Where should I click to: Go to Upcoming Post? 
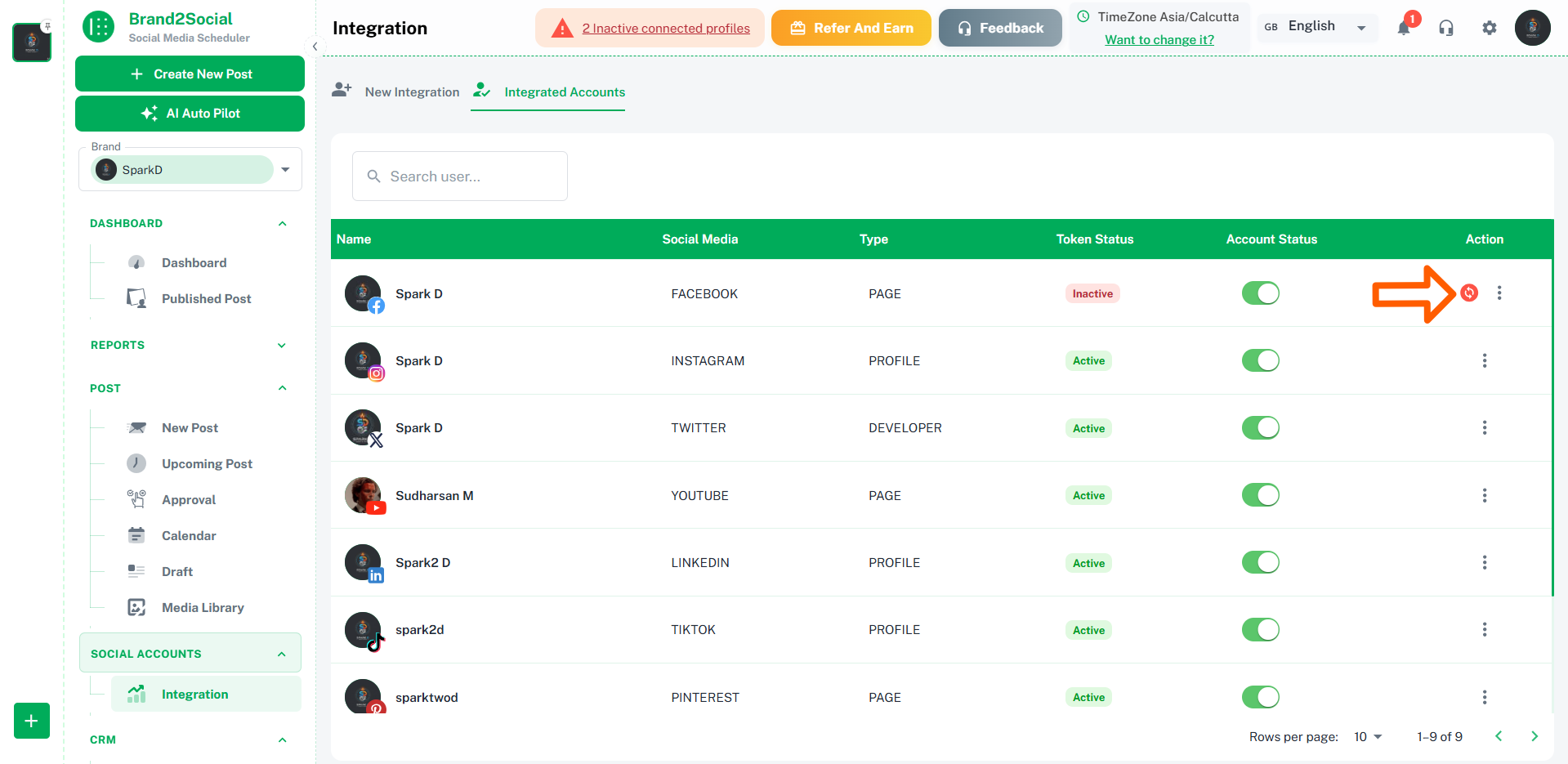207,463
